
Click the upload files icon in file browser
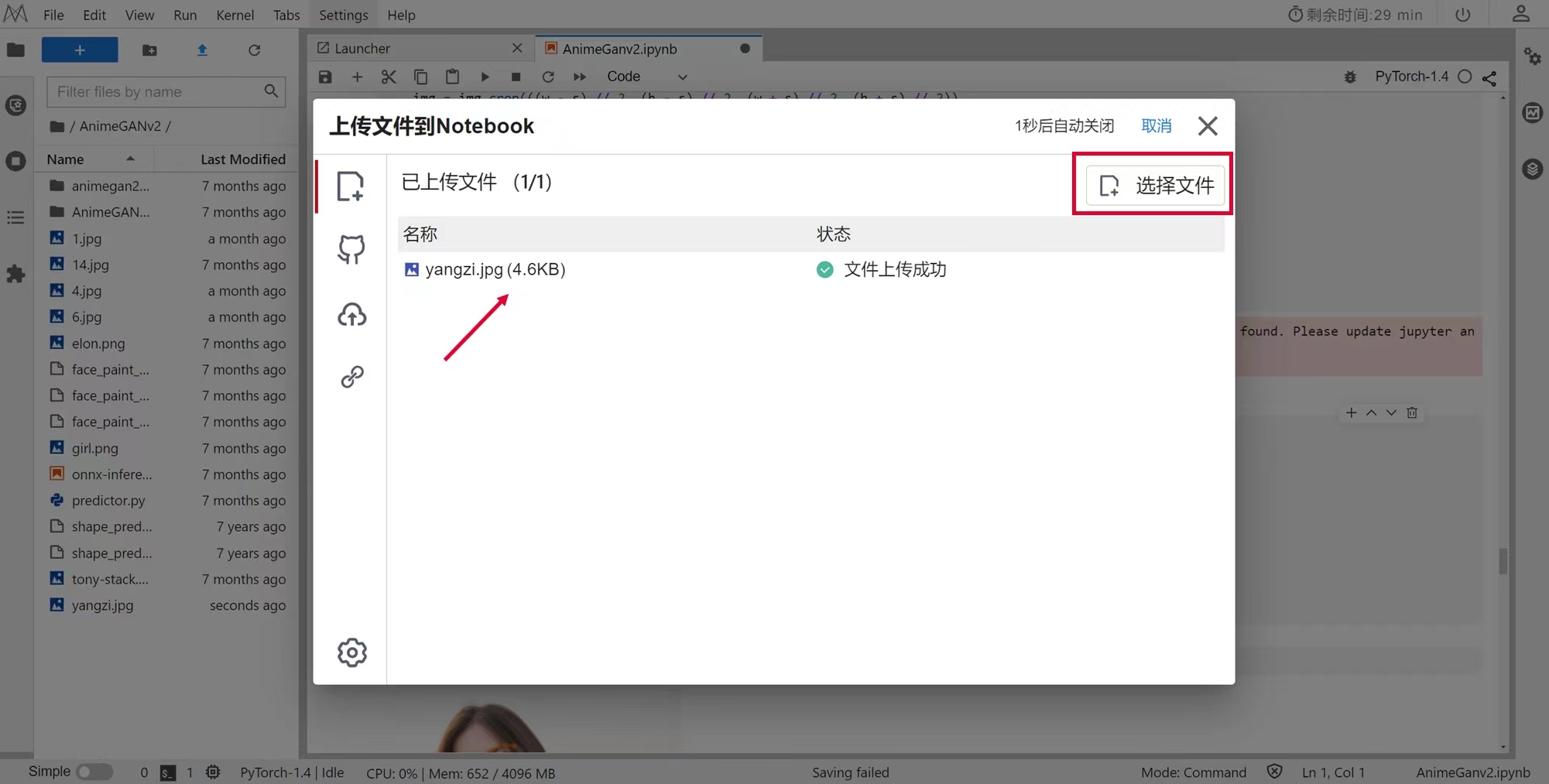tap(202, 50)
